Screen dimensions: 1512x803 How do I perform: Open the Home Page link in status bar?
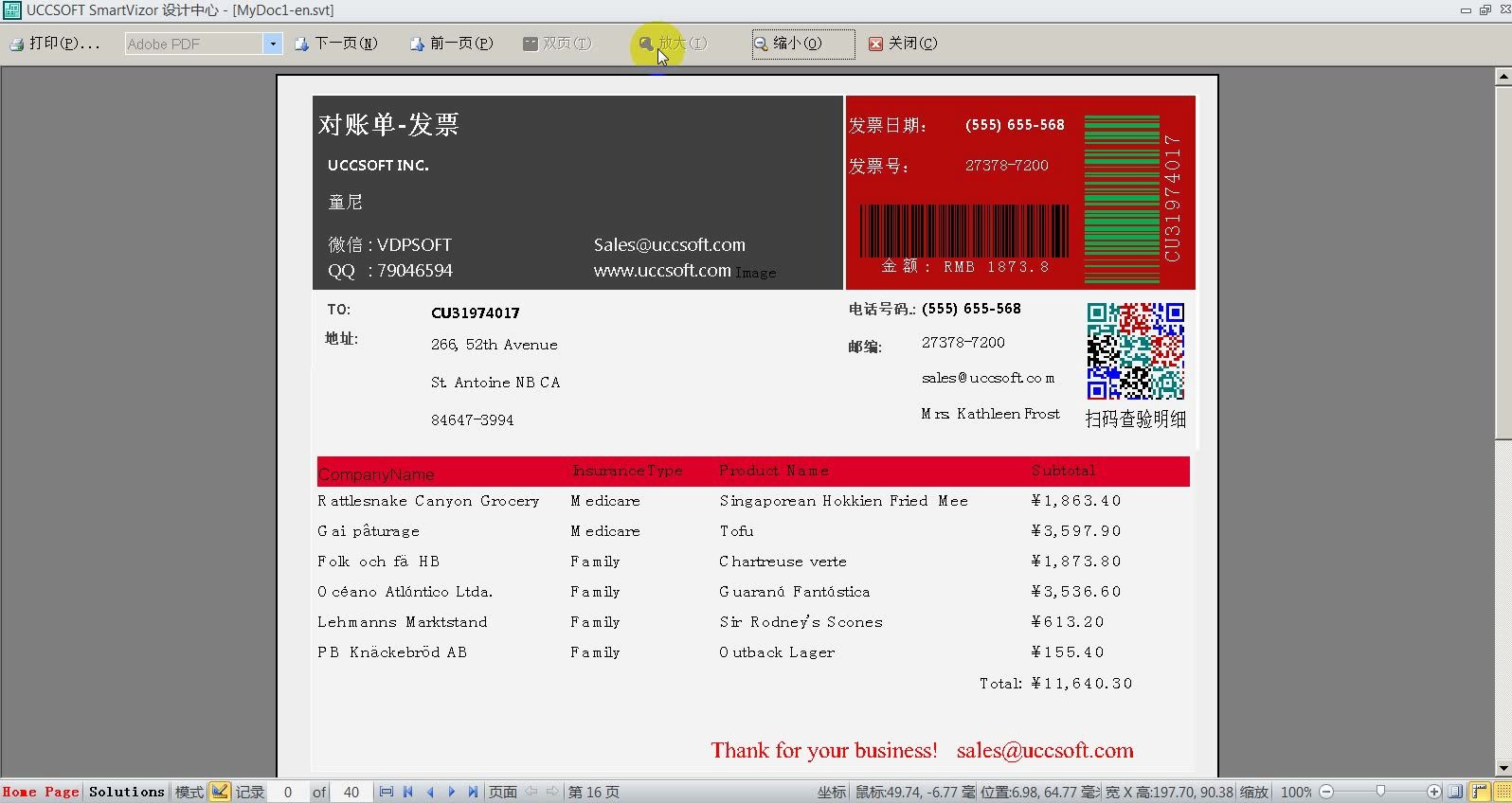click(x=41, y=792)
